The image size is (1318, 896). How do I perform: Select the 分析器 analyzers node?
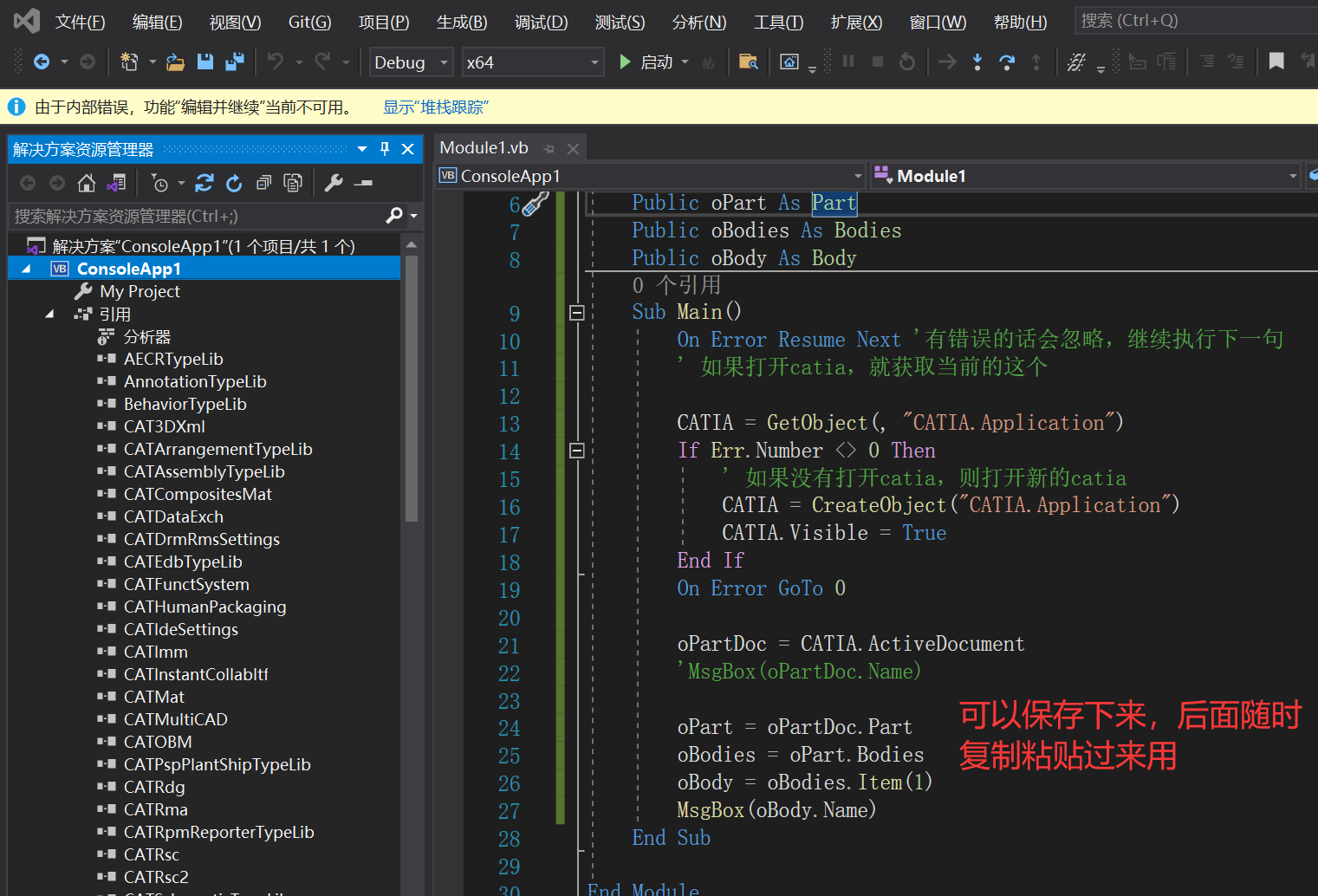point(147,336)
